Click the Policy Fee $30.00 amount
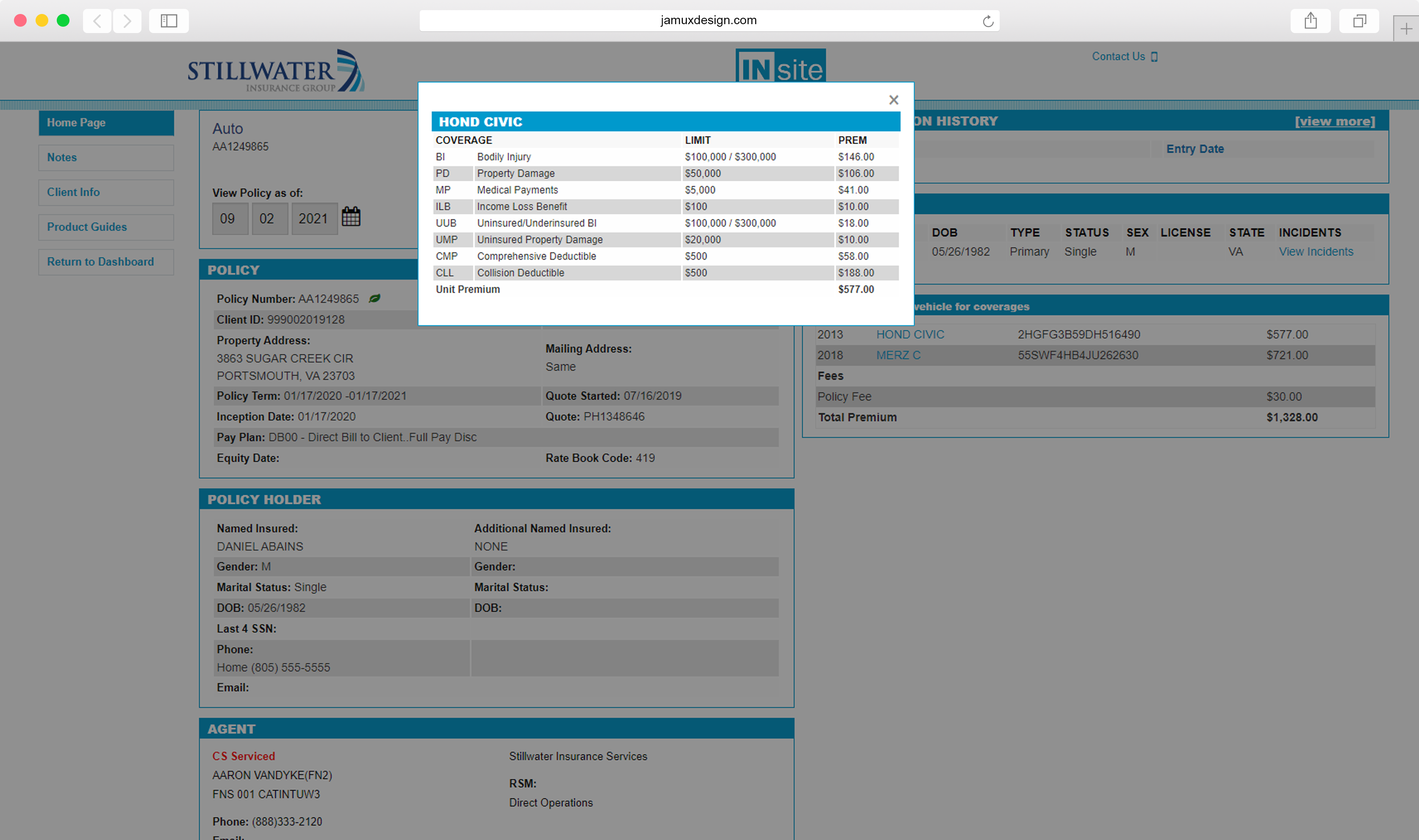 point(1284,397)
